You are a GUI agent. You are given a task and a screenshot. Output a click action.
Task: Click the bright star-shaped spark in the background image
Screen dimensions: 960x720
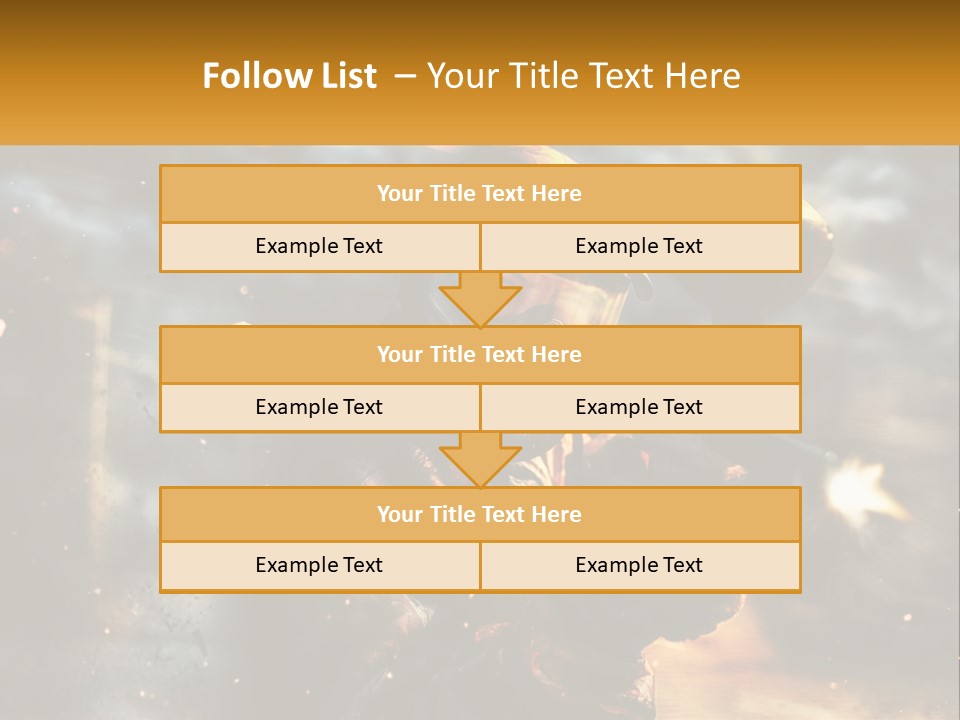(x=860, y=490)
